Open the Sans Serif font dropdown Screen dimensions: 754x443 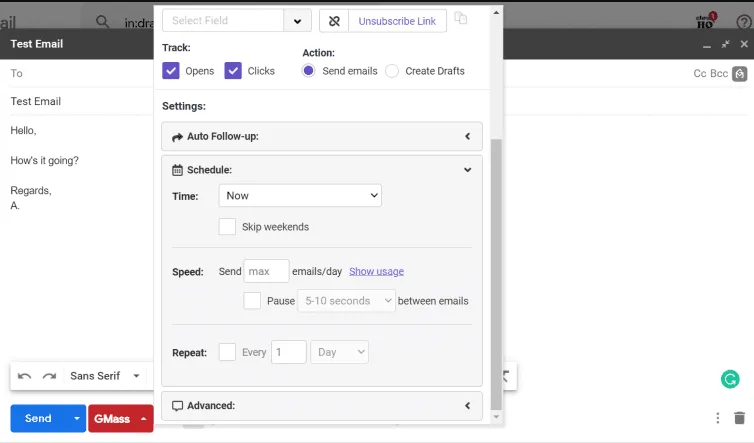coord(104,376)
